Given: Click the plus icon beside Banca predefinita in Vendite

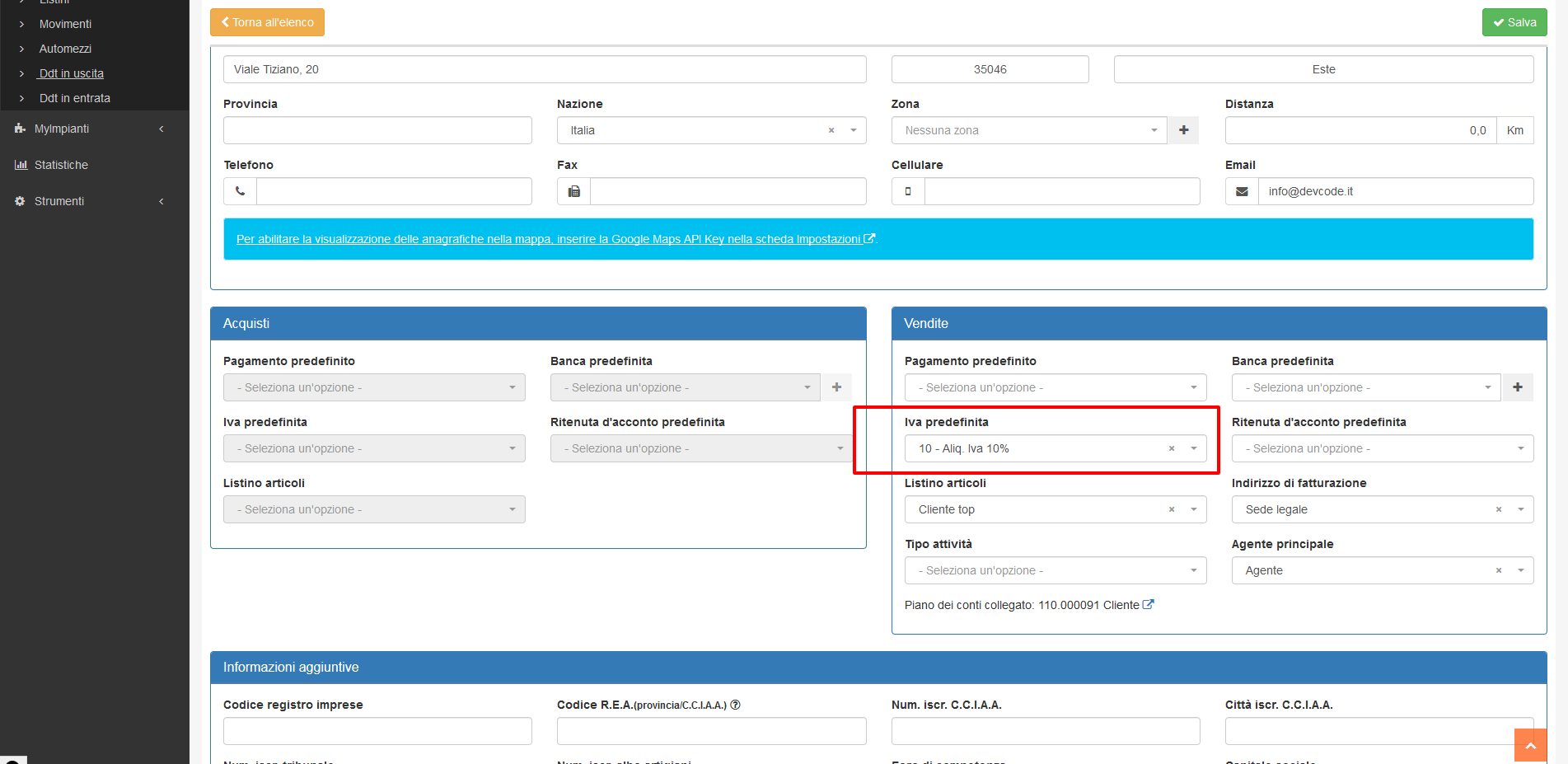Looking at the screenshot, I should click(x=1517, y=387).
